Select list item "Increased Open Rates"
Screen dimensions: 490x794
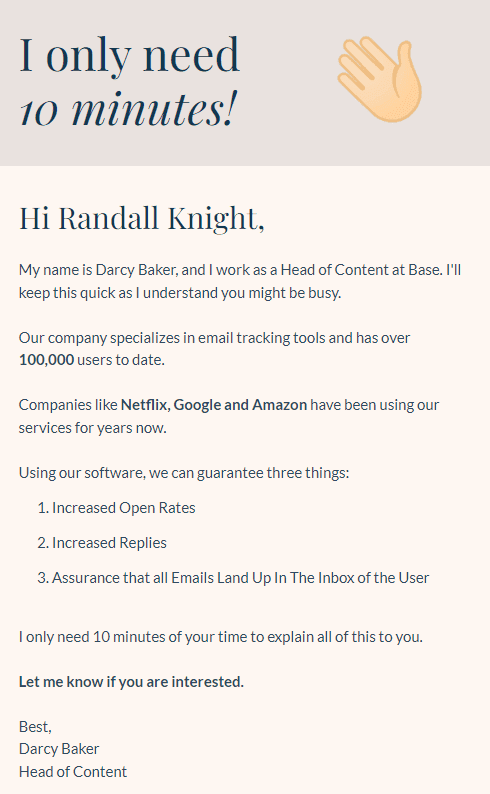pos(124,508)
